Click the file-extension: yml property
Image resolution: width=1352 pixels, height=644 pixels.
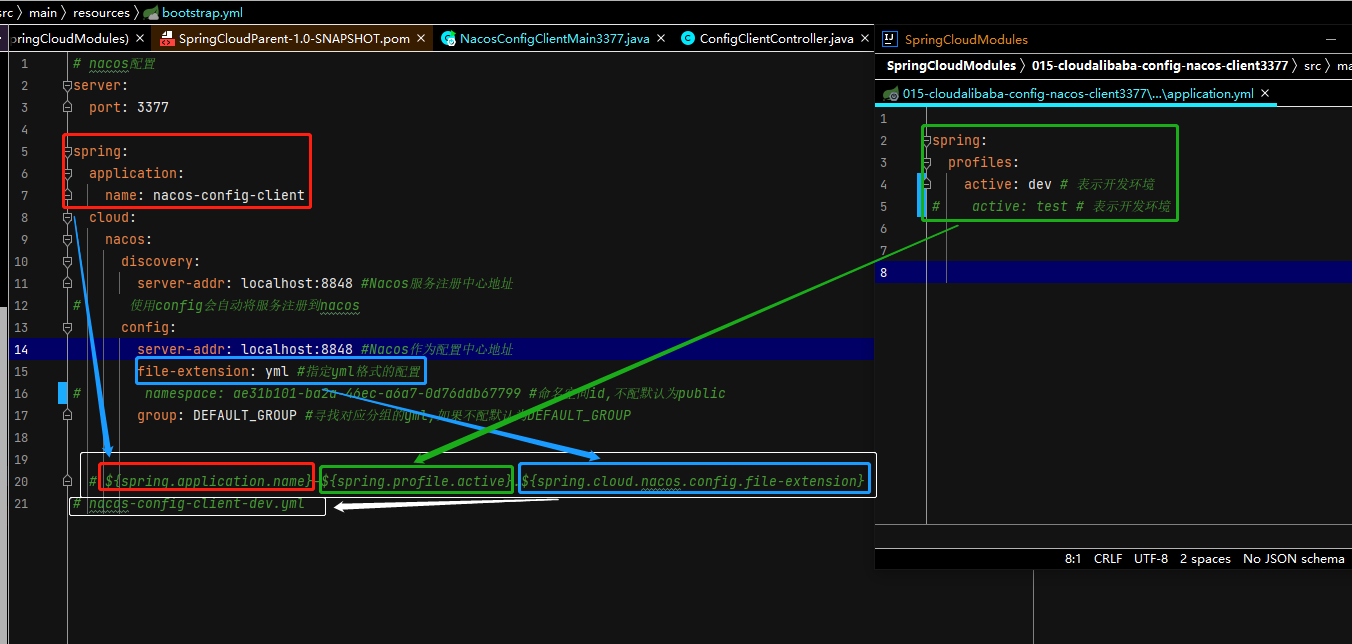tap(213, 371)
